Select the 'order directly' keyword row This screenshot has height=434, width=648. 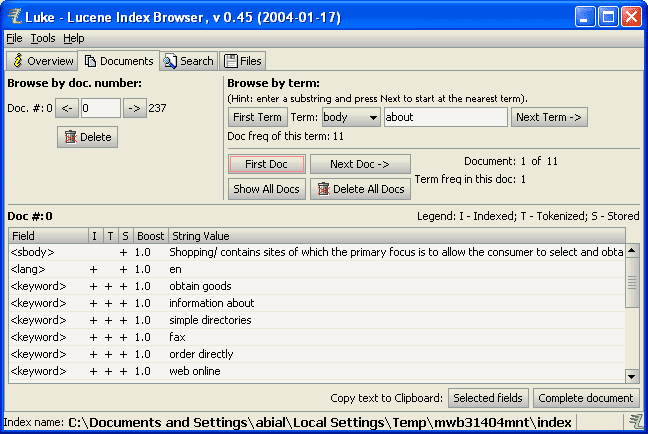tap(317, 354)
